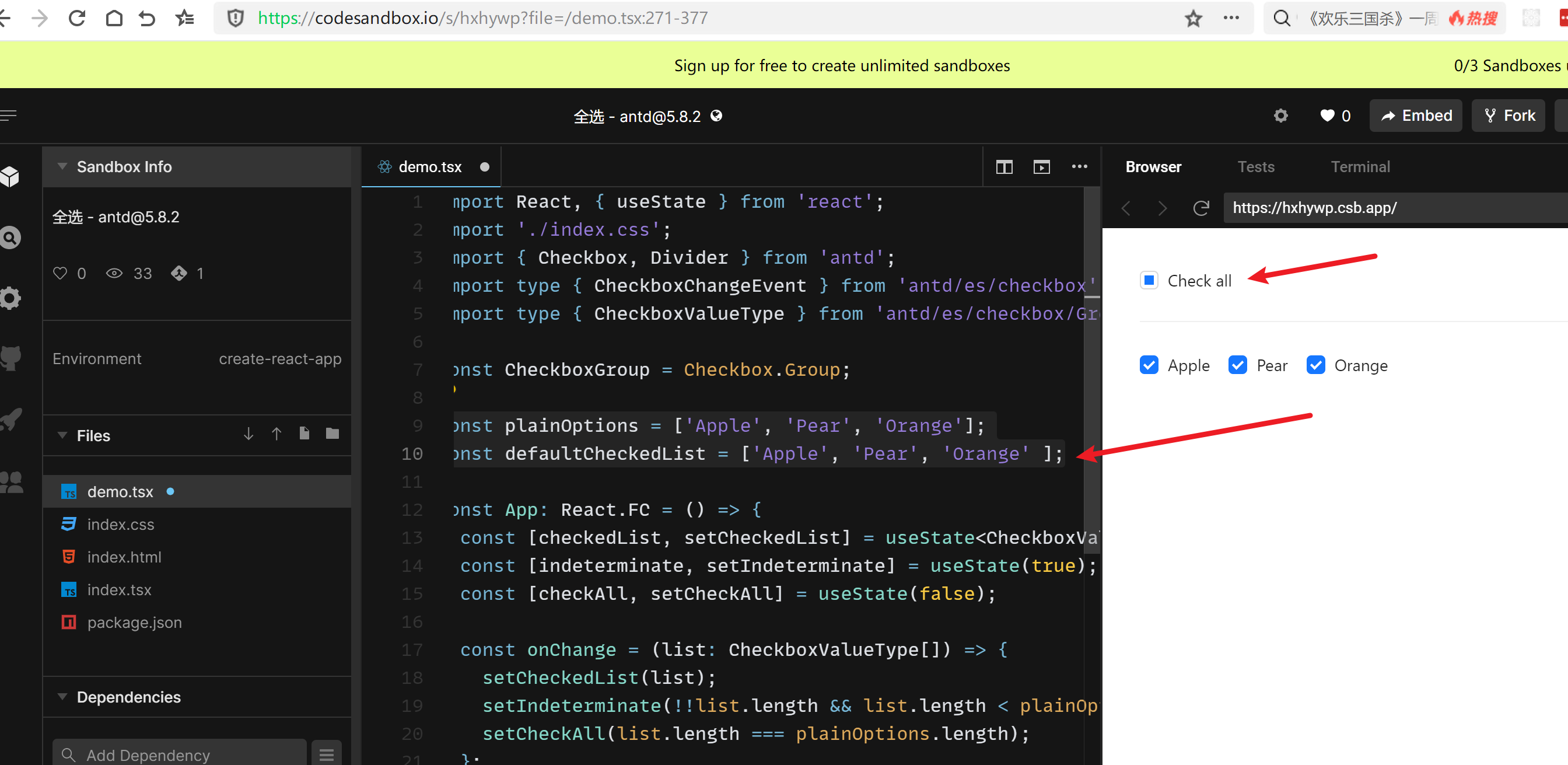Image resolution: width=1568 pixels, height=765 pixels.
Task: Click the sandbox settings gear icon in header
Action: (1280, 116)
